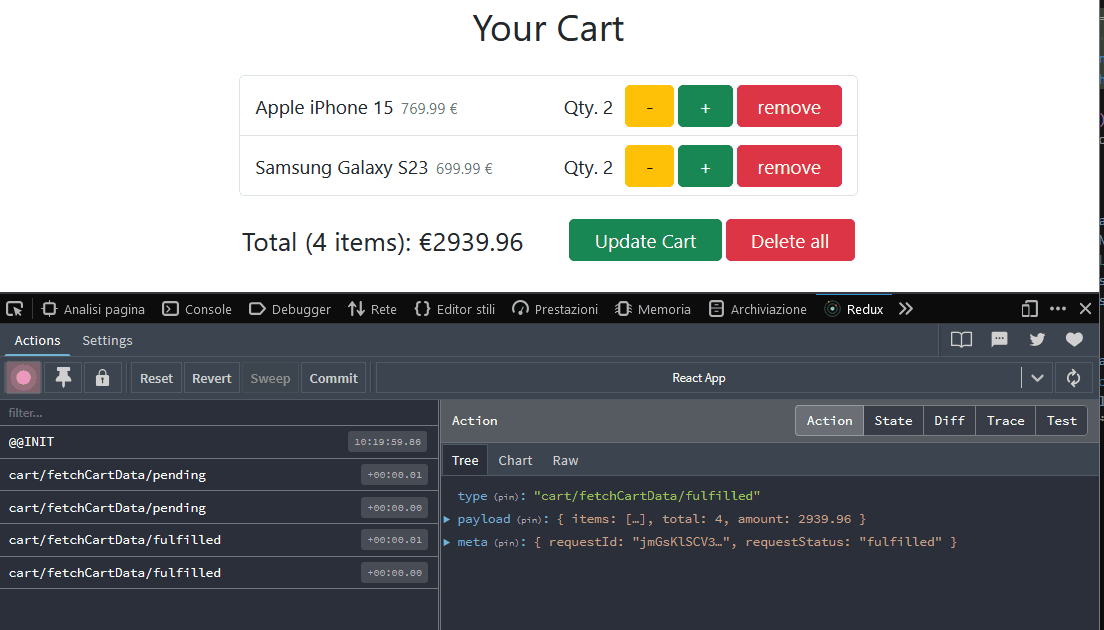Open the React App instance dropdown
1104x630 pixels.
[x=698, y=378]
